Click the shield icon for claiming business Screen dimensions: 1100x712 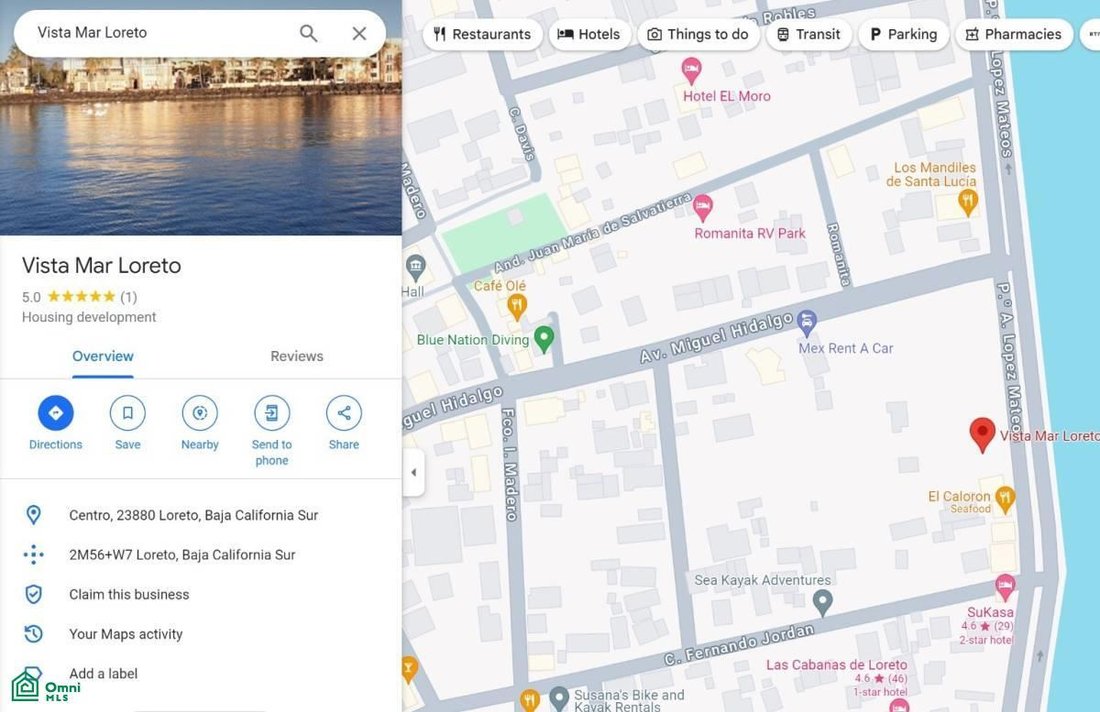pyautogui.click(x=33, y=594)
